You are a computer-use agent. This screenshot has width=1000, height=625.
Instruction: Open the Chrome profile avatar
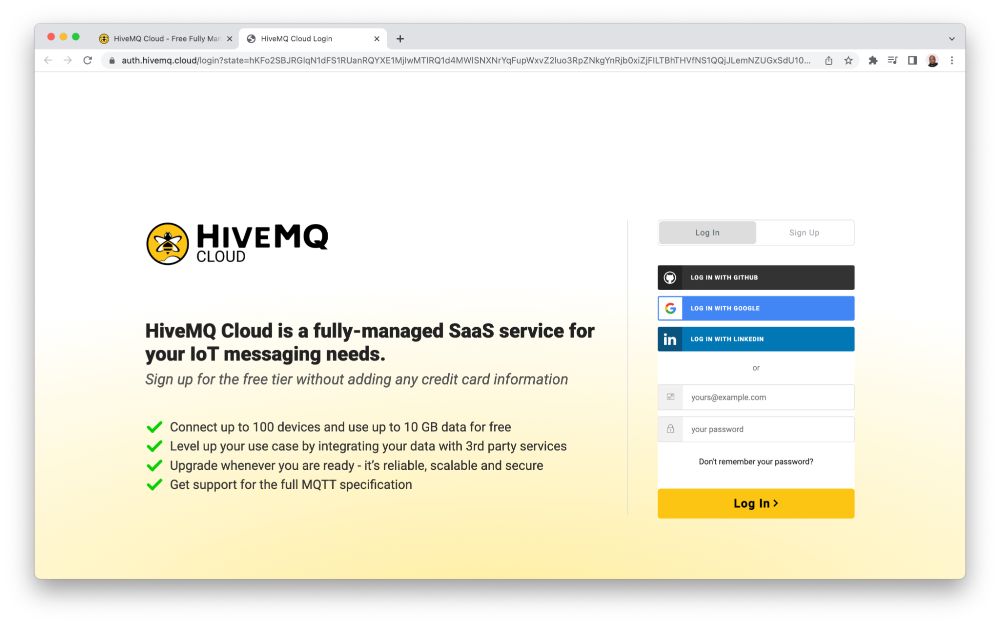point(932,61)
